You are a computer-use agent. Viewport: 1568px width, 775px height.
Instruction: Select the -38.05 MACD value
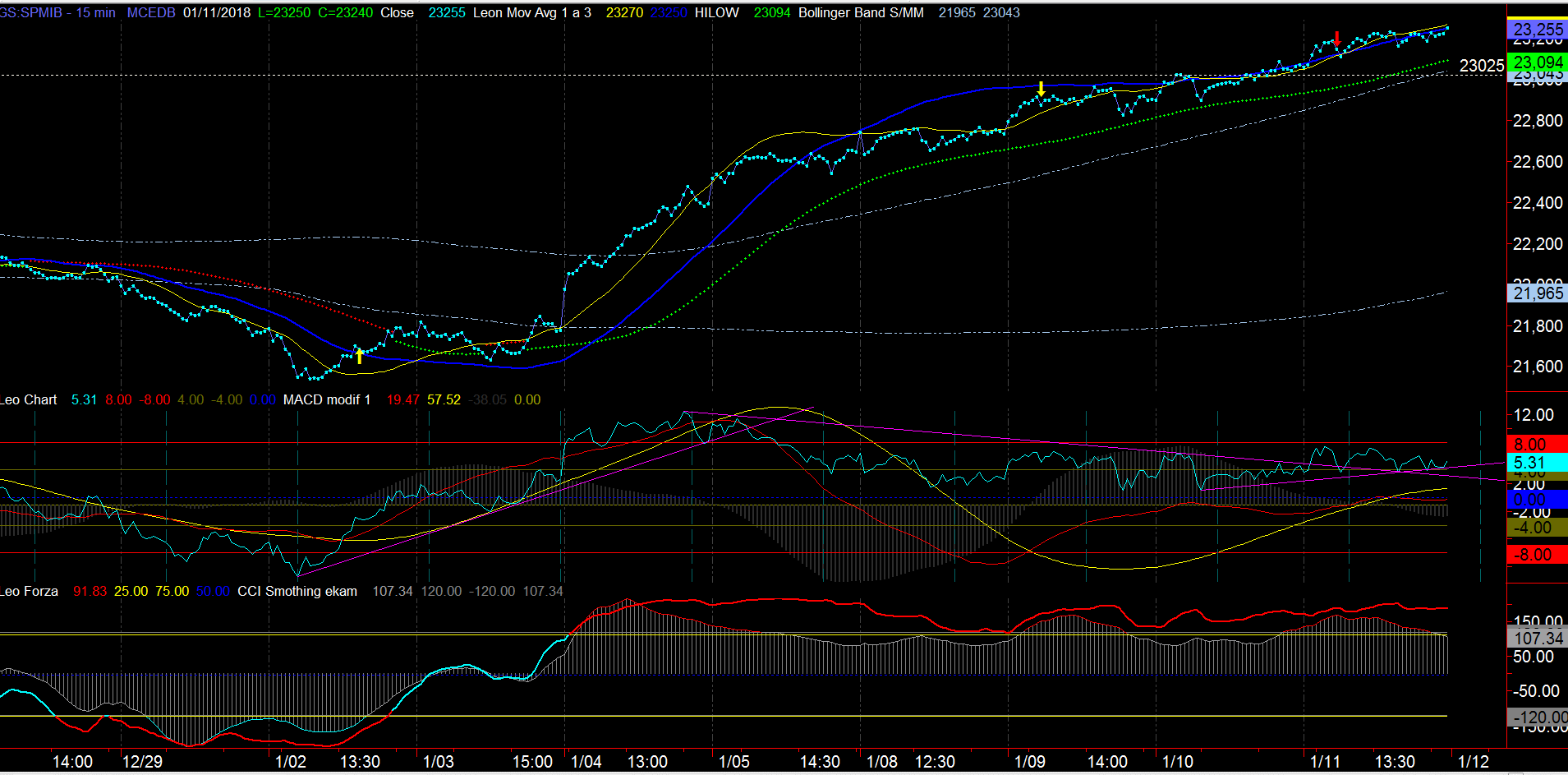point(487,400)
